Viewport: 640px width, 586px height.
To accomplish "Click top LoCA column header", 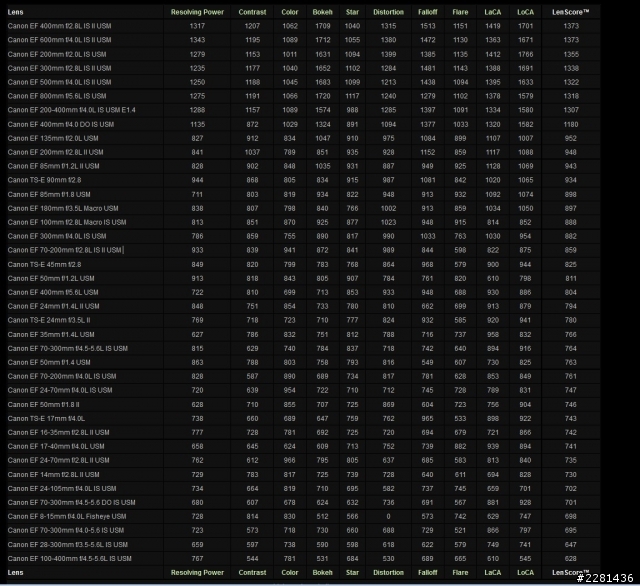I will [525, 12].
